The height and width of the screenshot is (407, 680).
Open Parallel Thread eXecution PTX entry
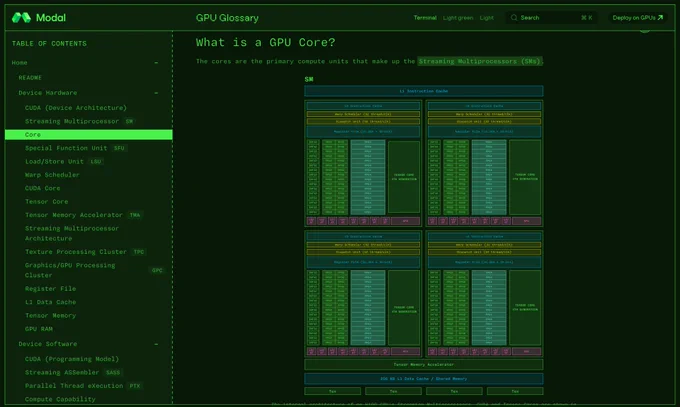coord(83,386)
